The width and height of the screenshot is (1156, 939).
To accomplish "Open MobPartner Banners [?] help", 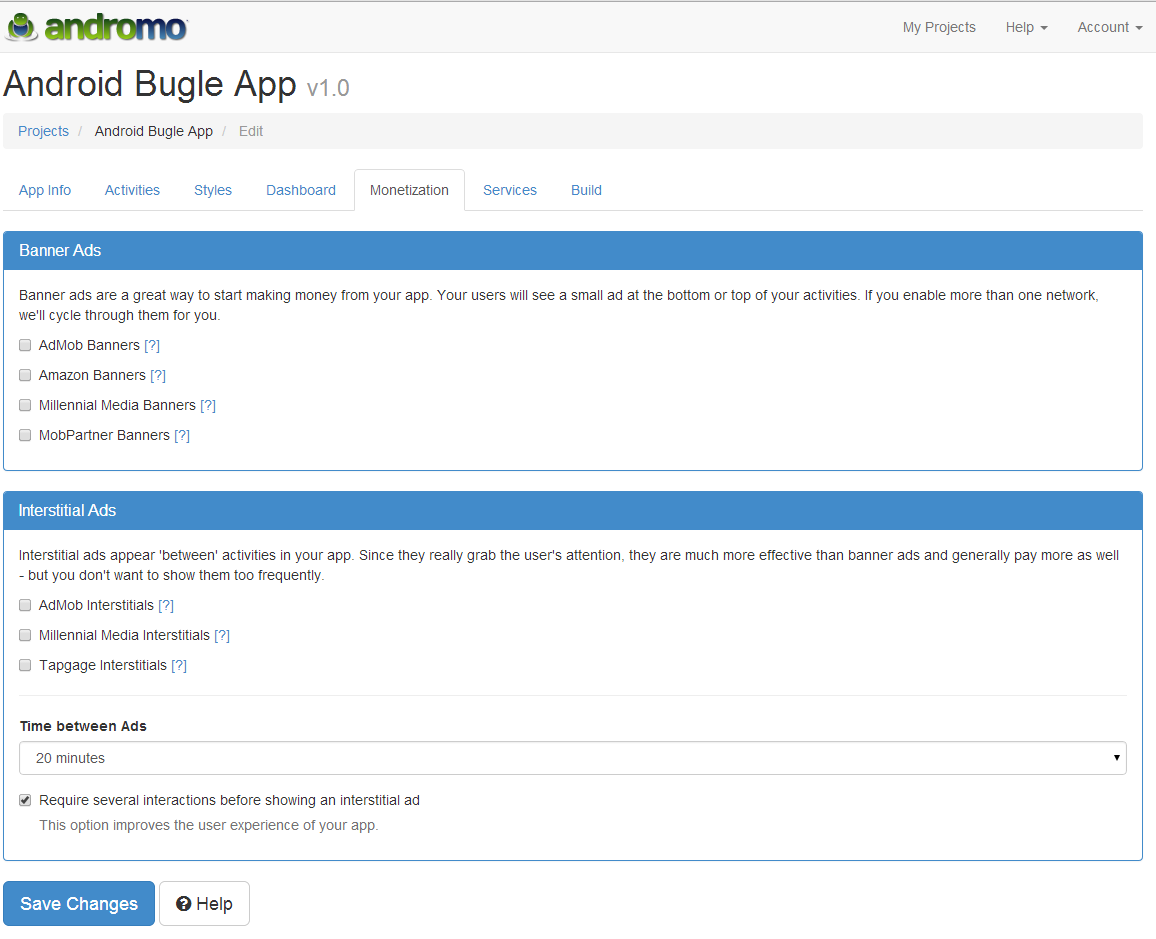I will 182,436.
